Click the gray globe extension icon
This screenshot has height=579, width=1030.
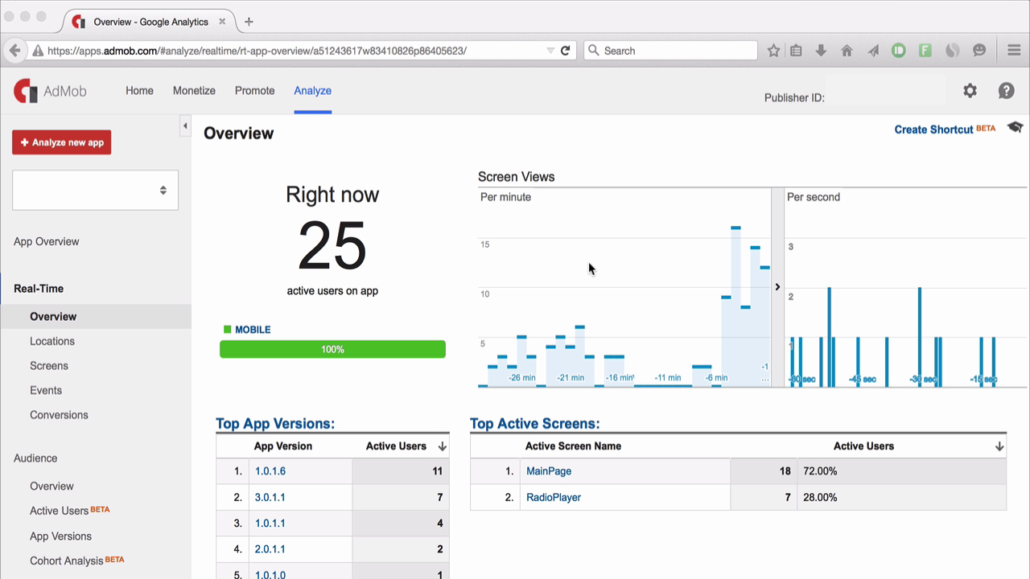coord(952,51)
